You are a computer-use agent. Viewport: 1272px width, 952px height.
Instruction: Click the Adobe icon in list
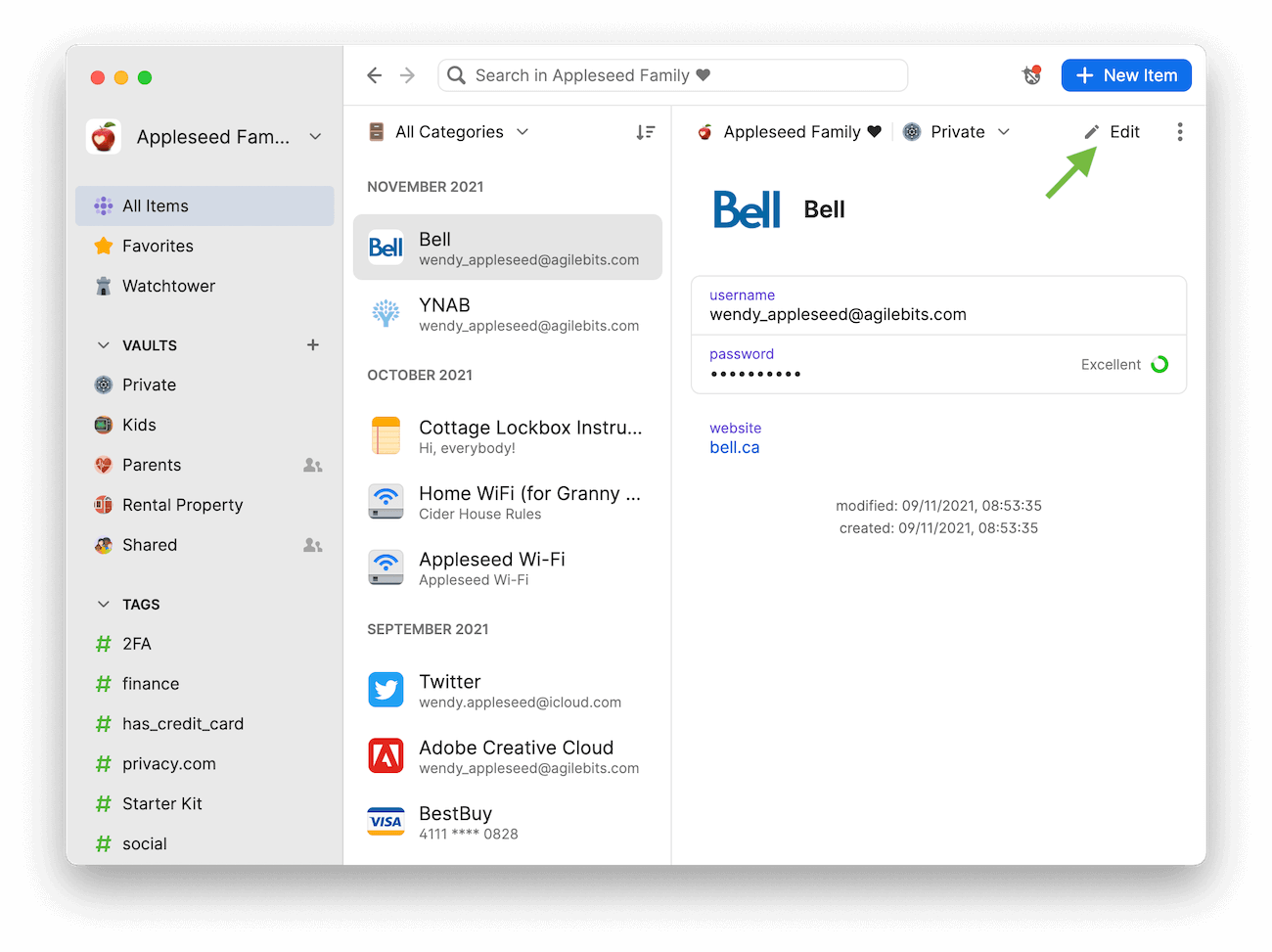[x=386, y=756]
